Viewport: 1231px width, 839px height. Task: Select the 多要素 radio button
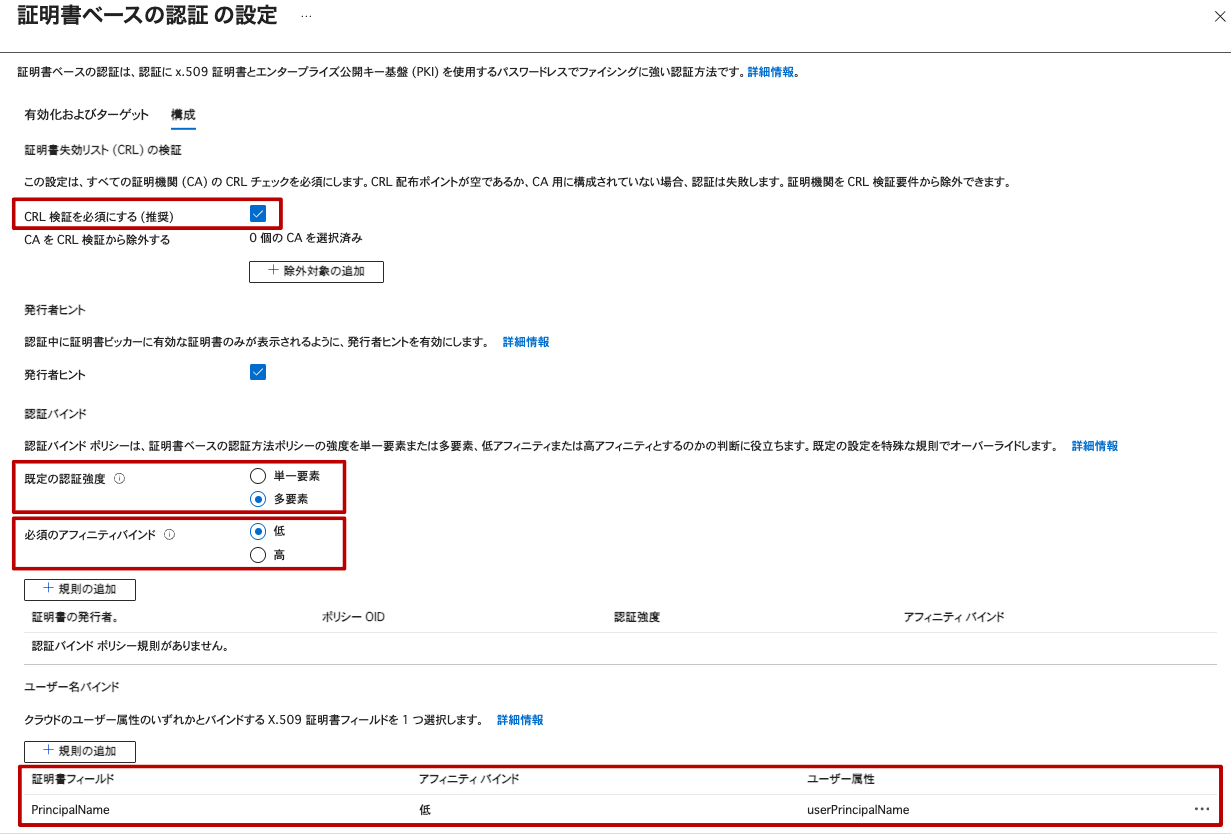(258, 499)
